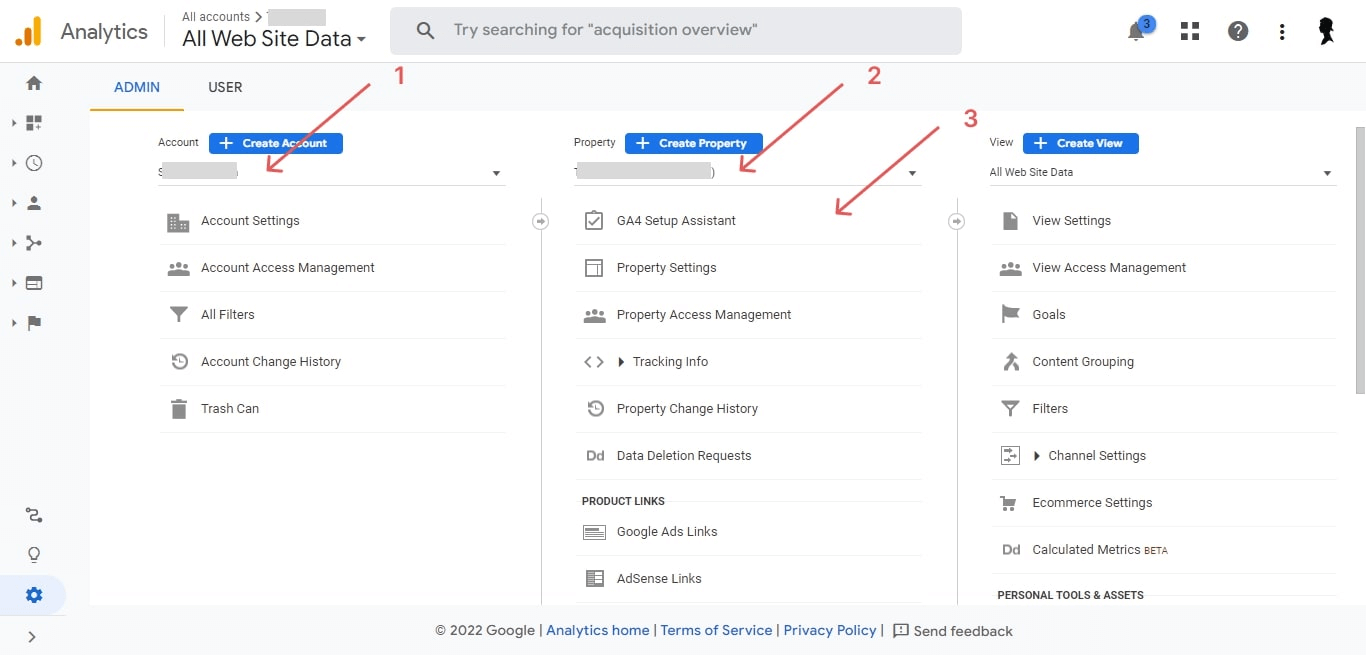1366x655 pixels.
Task: Open the Account selector dropdown
Action: point(332,172)
